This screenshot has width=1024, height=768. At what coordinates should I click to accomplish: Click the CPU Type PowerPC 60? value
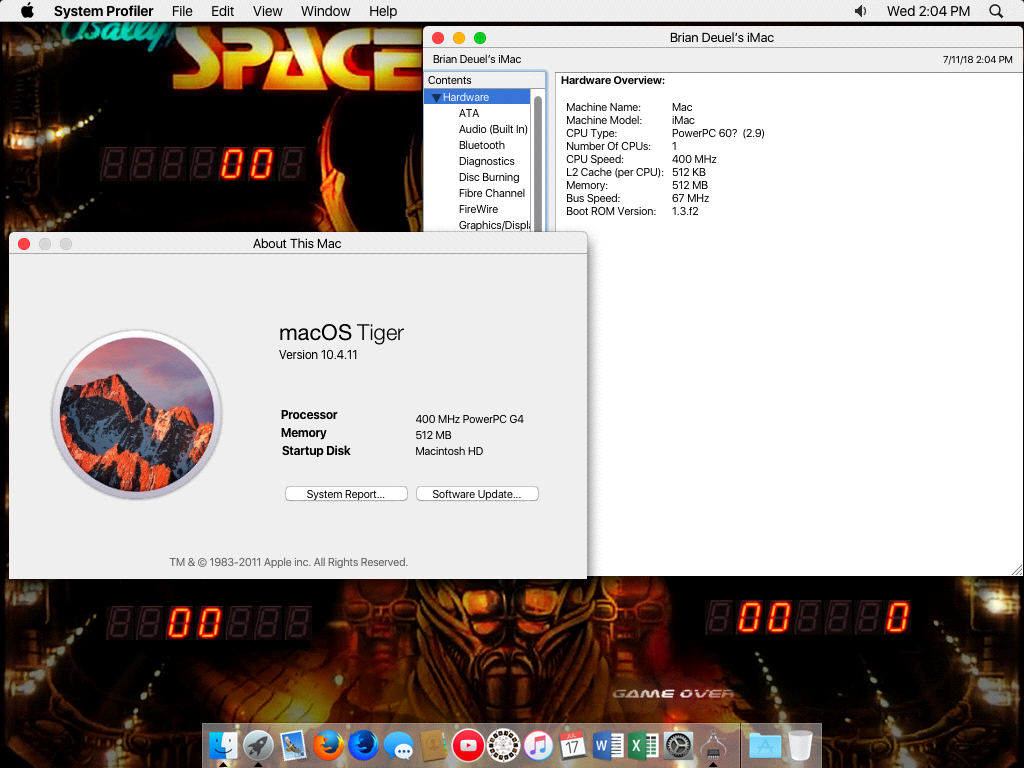718,133
